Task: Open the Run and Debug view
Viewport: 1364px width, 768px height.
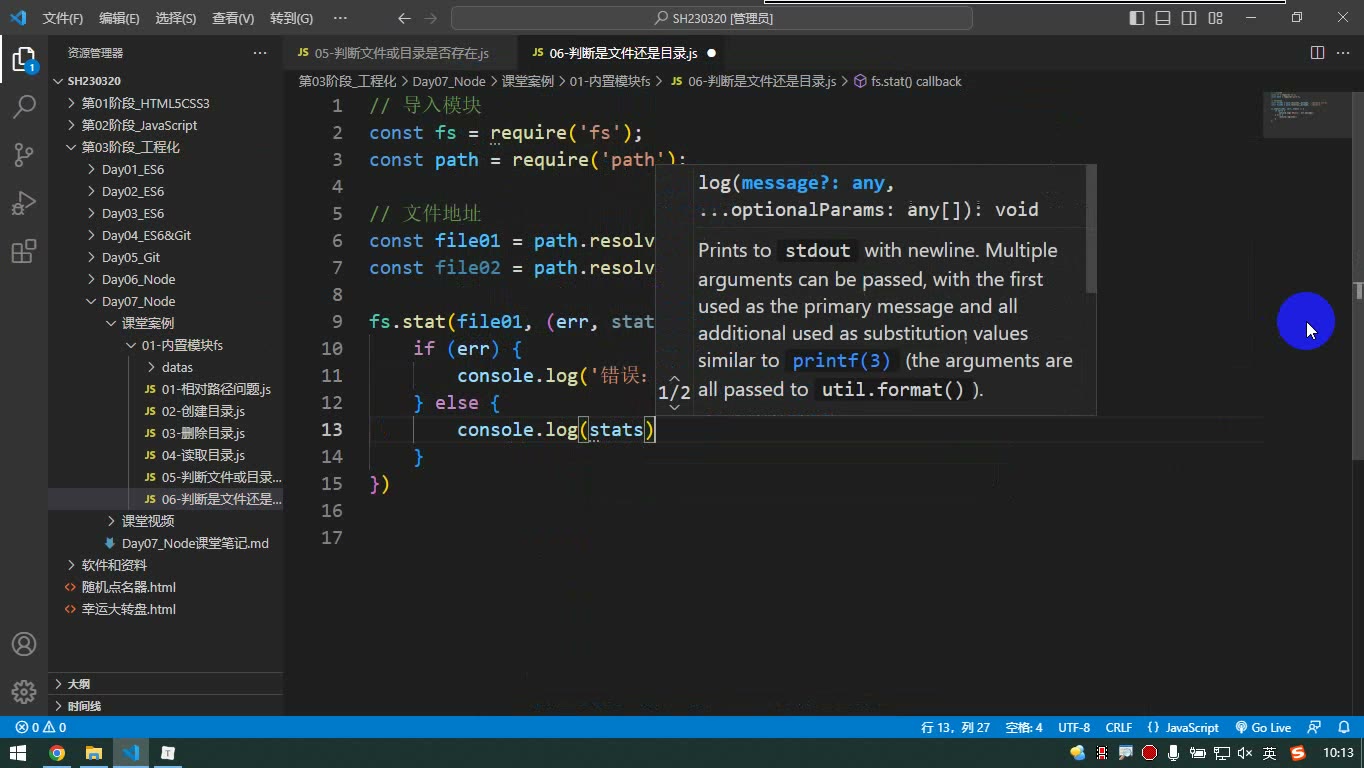Action: click(24, 203)
